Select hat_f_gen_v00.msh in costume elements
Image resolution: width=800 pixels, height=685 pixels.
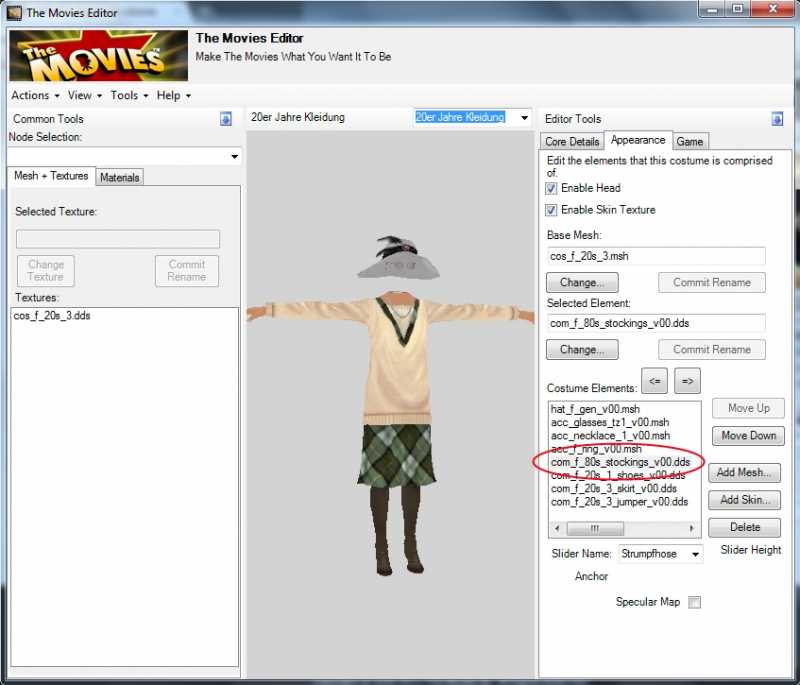point(595,410)
